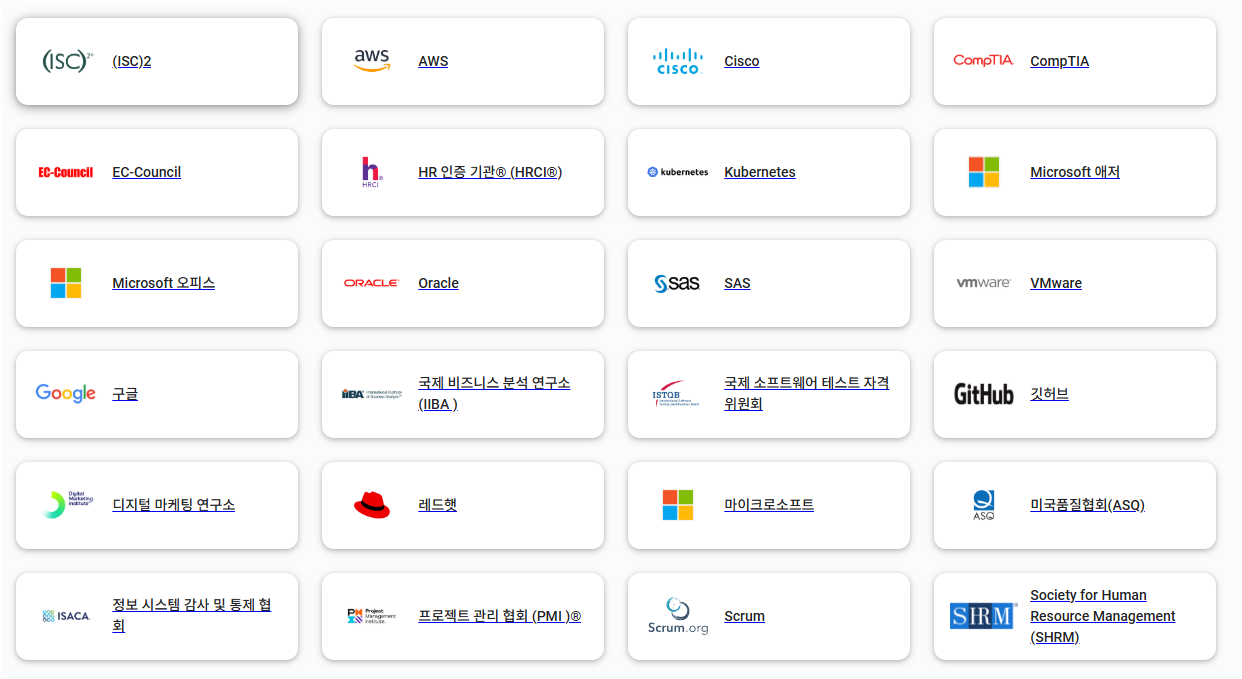Open the Microsoft 오피스 link
1242x679 pixels.
[x=163, y=283]
